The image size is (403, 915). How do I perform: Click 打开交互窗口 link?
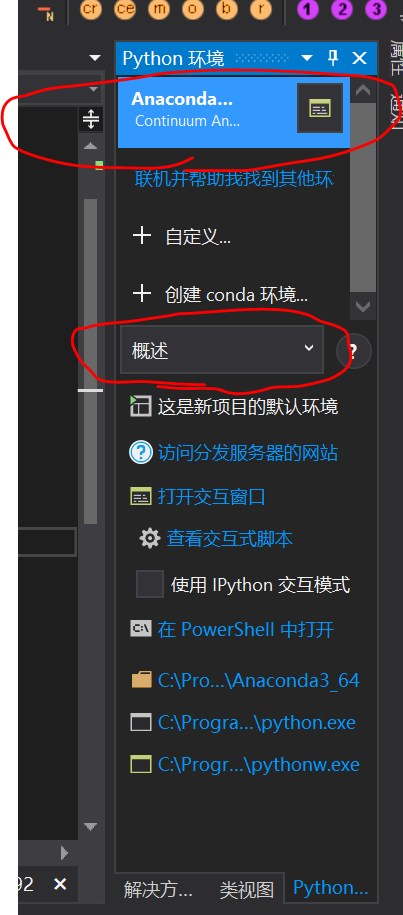[211, 497]
